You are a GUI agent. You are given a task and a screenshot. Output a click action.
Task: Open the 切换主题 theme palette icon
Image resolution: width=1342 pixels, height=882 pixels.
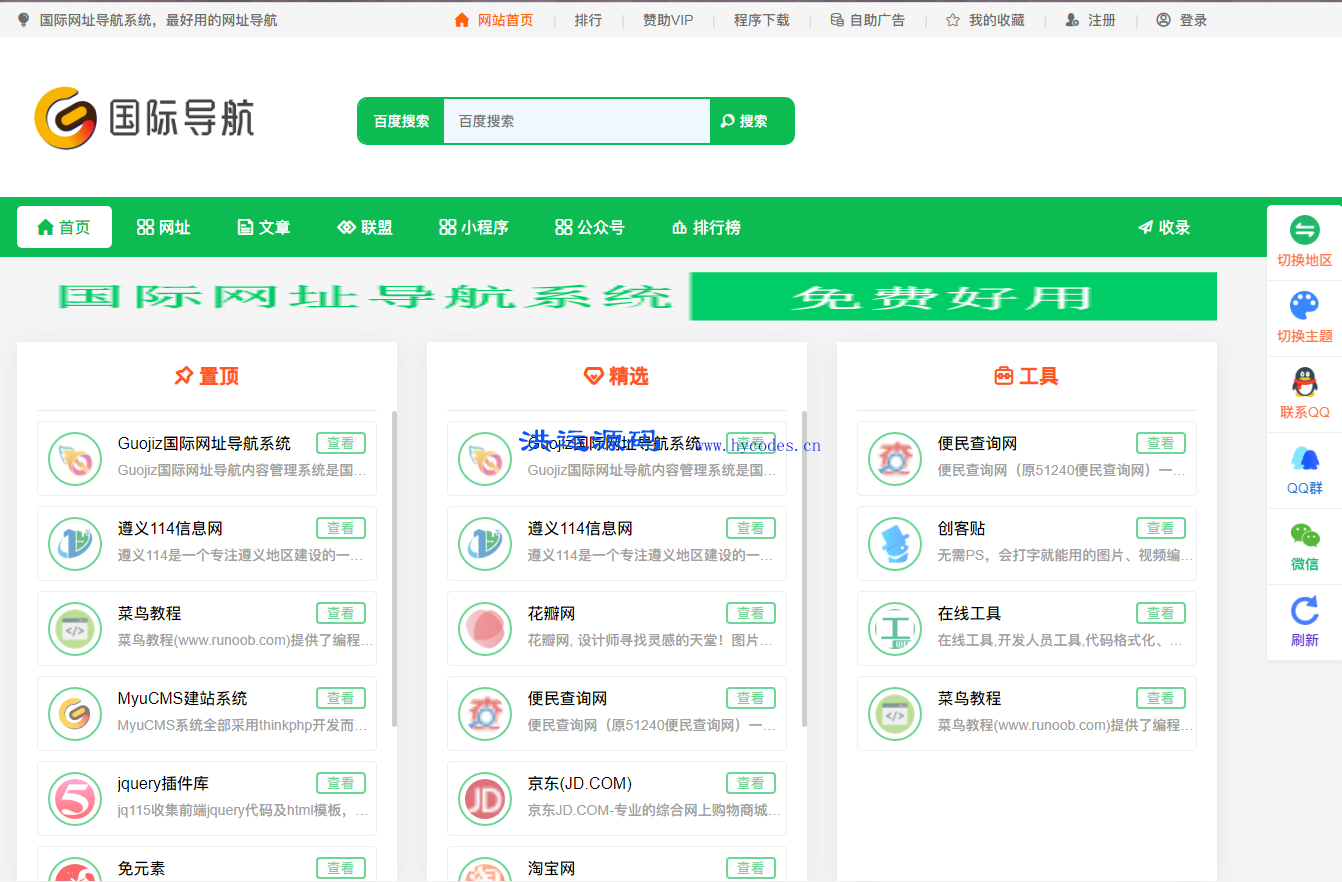(1304, 306)
